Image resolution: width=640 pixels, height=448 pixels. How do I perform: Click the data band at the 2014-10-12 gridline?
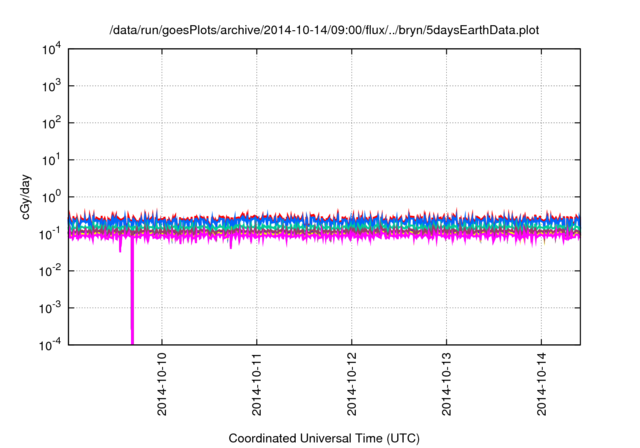(x=352, y=227)
